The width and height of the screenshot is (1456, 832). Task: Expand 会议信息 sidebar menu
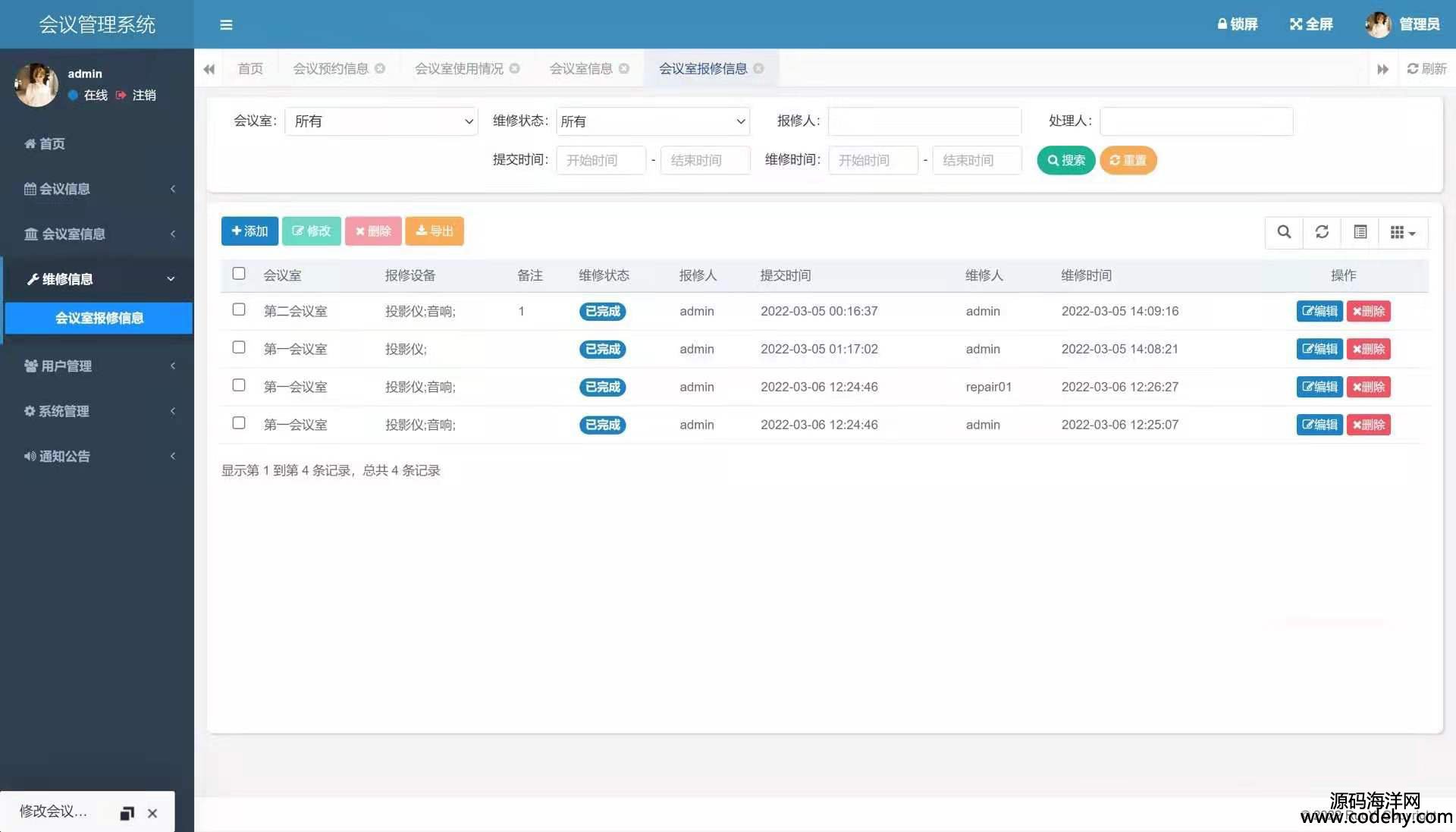click(x=97, y=189)
